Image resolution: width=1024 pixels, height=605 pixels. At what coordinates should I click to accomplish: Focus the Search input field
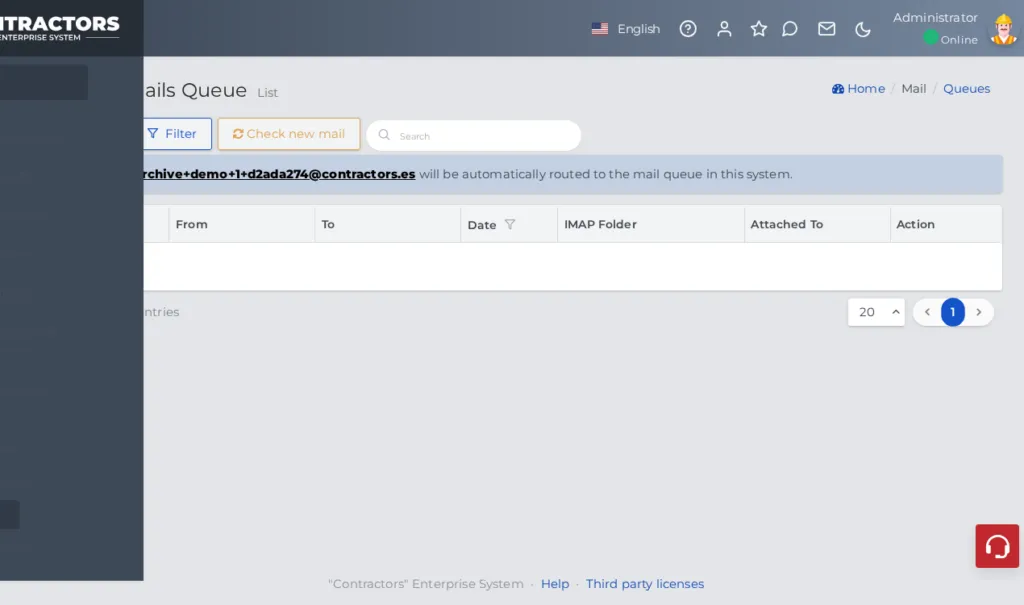pos(473,136)
